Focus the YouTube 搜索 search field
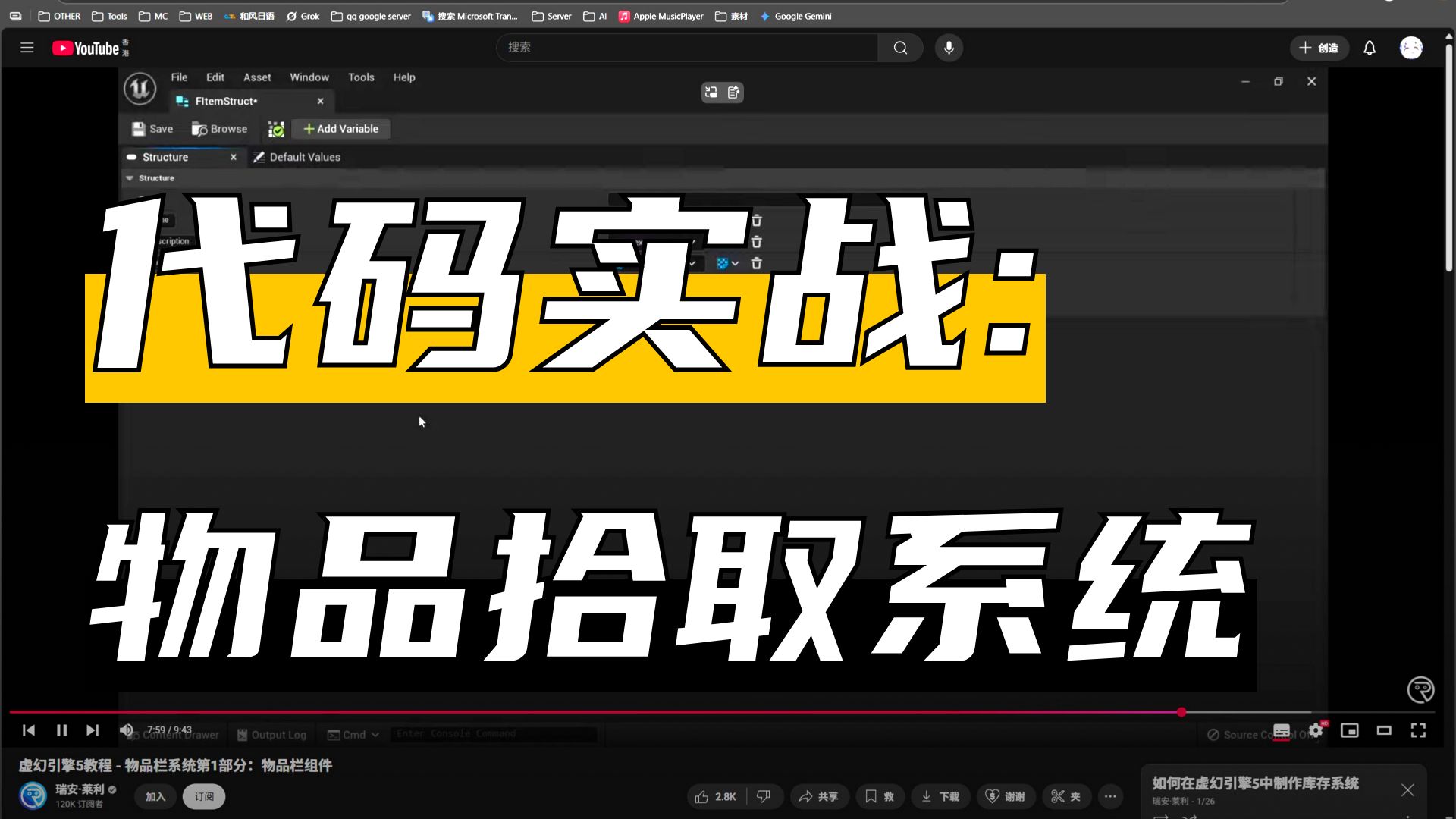The height and width of the screenshot is (819, 1456). click(x=687, y=48)
